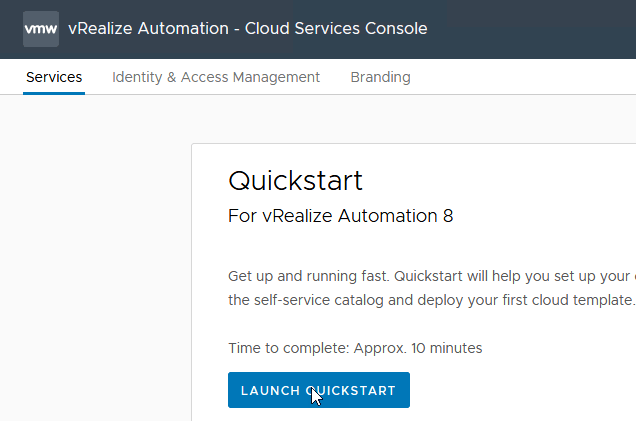Viewport: 636px width, 421px height.
Task: Click the "For vRealize Automation 8" subtitle
Action: (341, 216)
